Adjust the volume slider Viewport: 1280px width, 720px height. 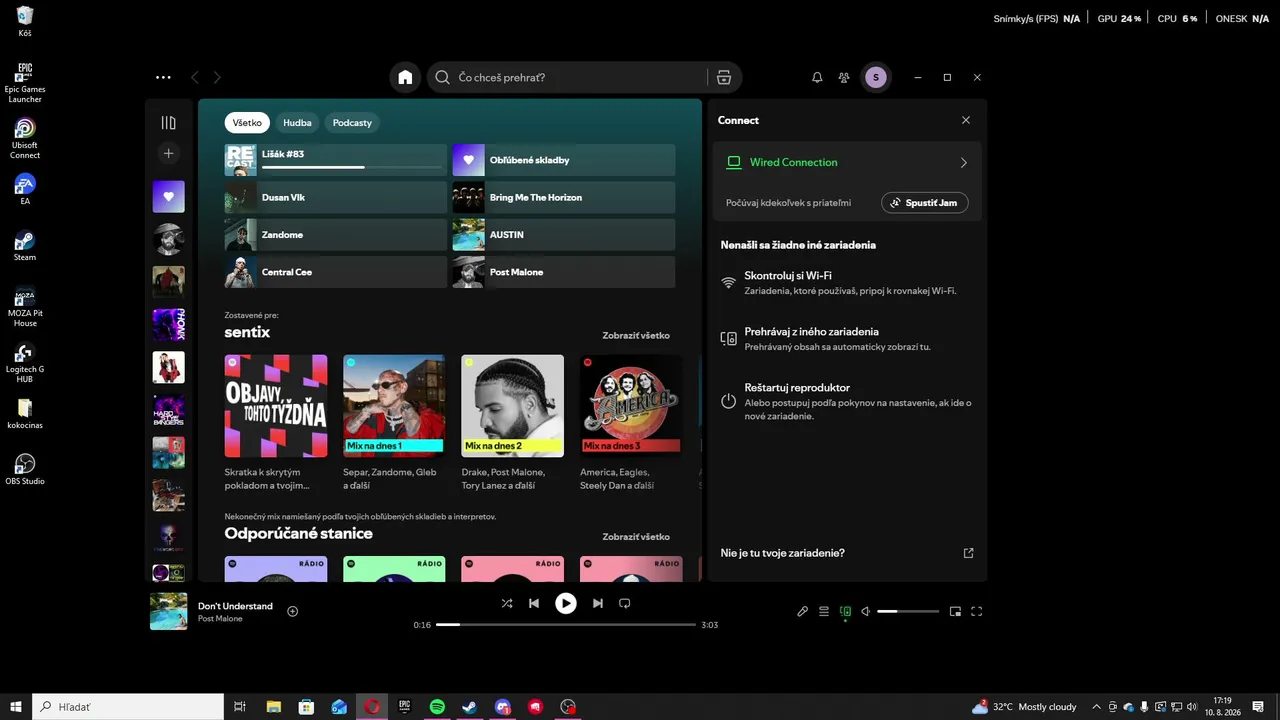[908, 611]
